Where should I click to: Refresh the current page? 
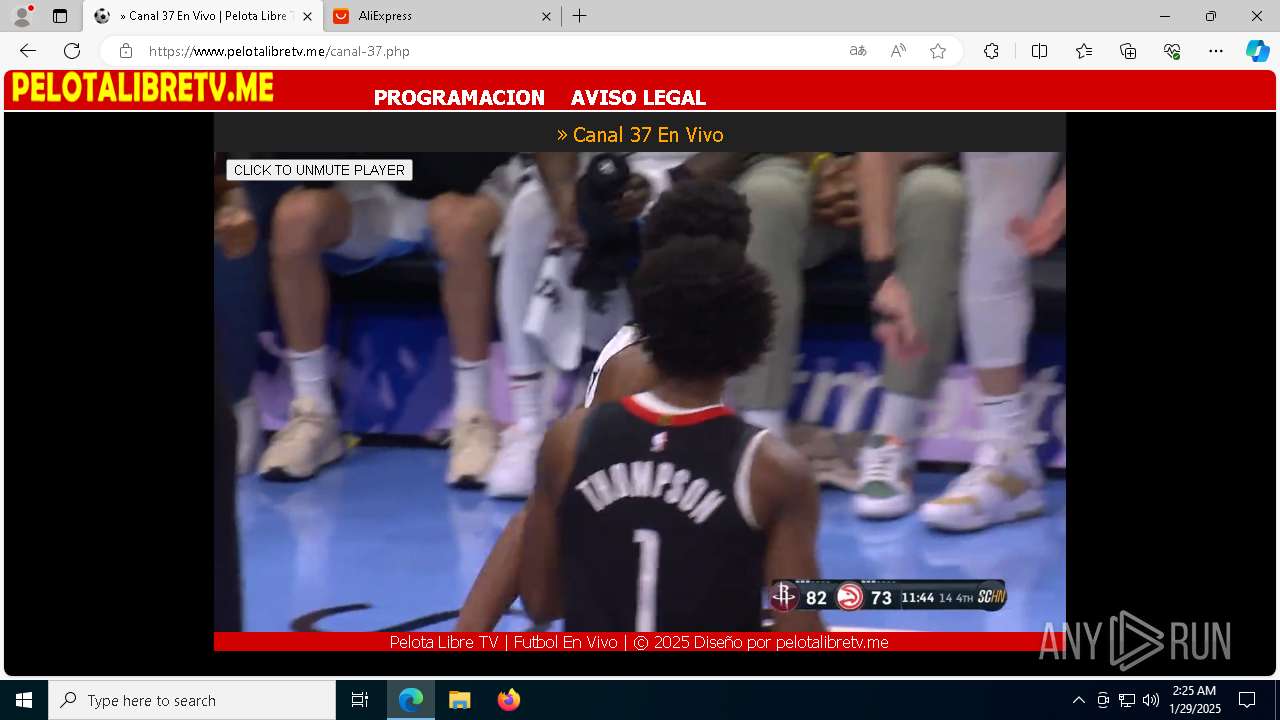pos(72,51)
